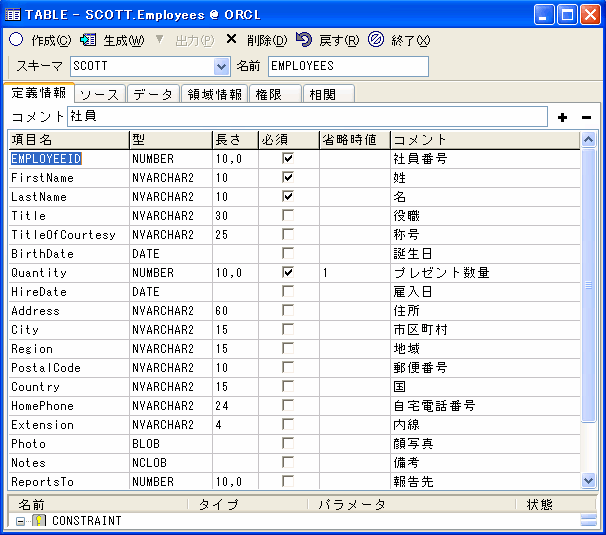Screen dimensions: 606x535
Task: Select the FirstName column name cell
Action: point(68,178)
